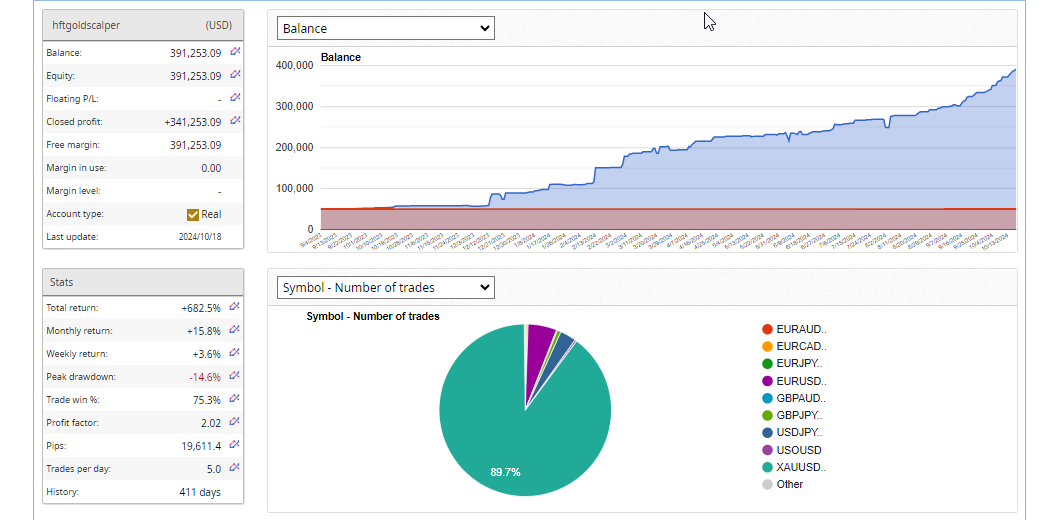The image size is (1051, 520).
Task: Click the Floating P/L chart icon
Action: (x=235, y=98)
